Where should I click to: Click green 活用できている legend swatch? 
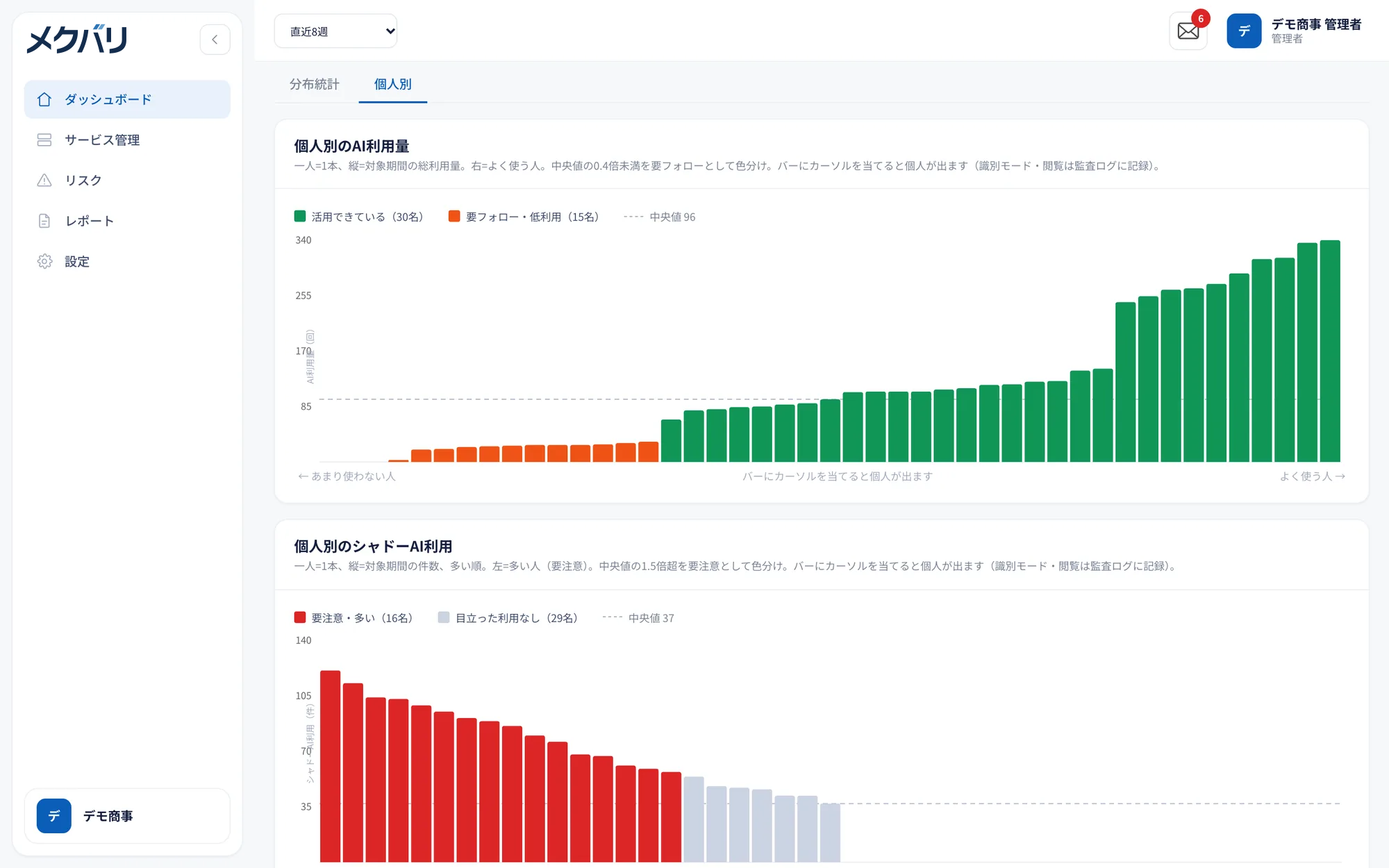point(300,217)
